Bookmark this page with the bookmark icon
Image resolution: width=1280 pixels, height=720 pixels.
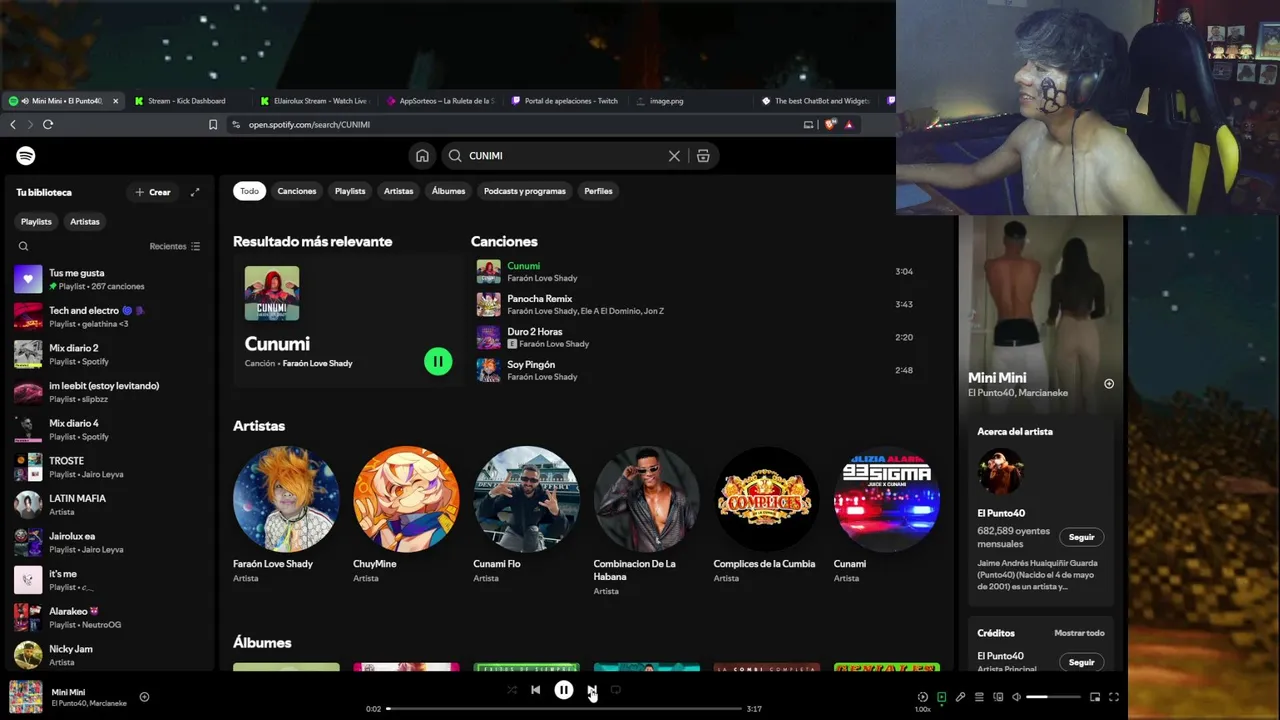[212, 124]
